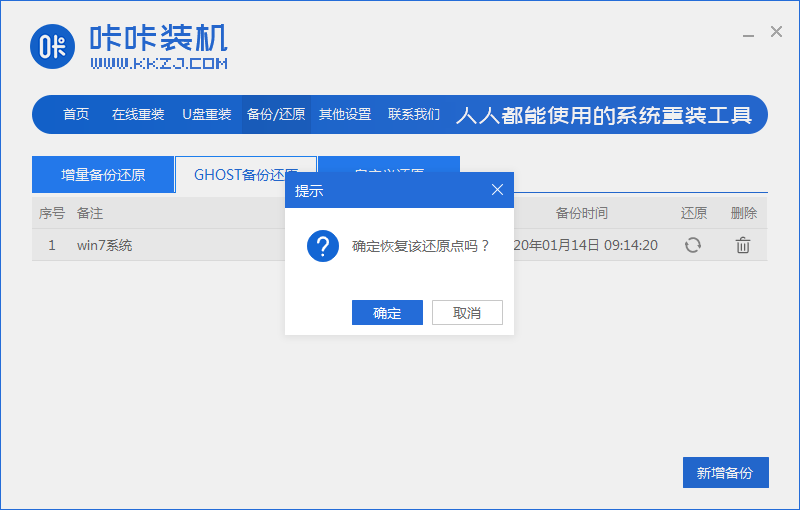Screen dimensions: 800x510
Task: Close the 提示 dialog with X
Action: (497, 190)
